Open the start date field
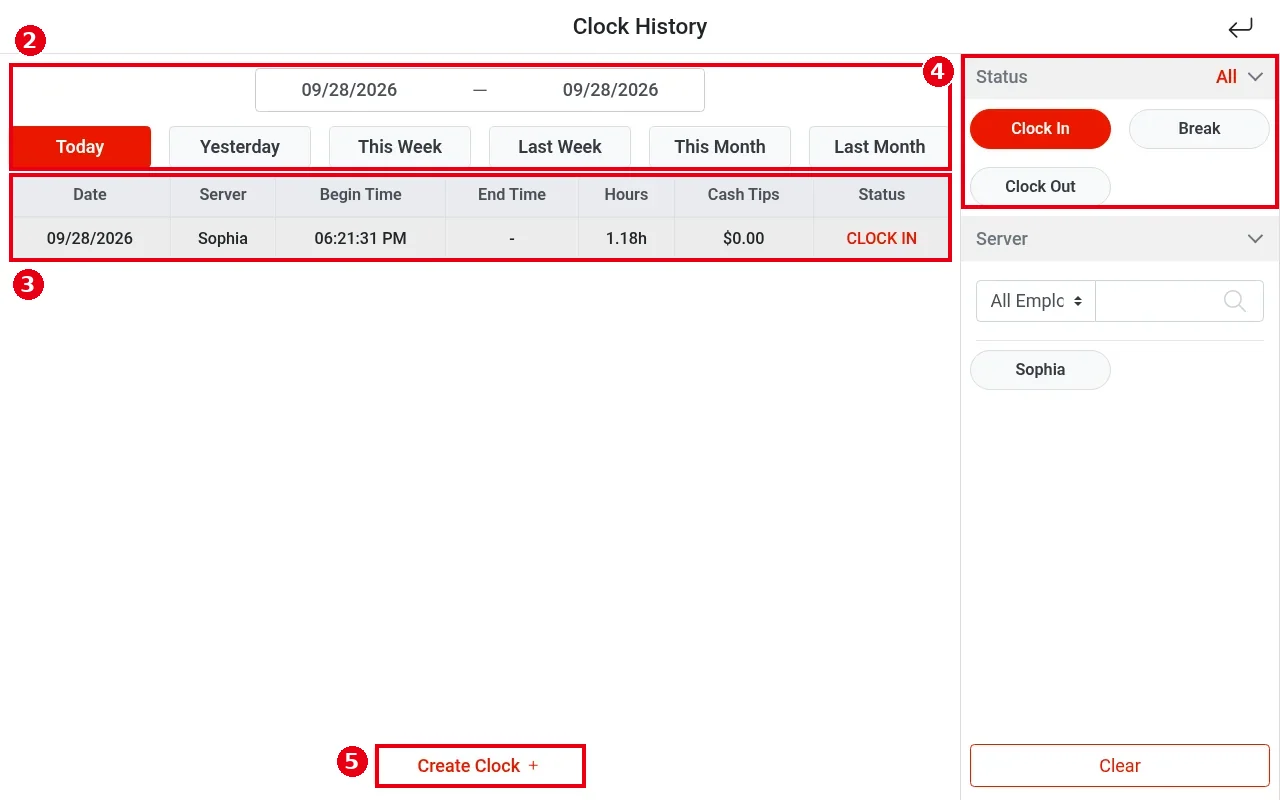Image resolution: width=1280 pixels, height=800 pixels. [x=349, y=90]
